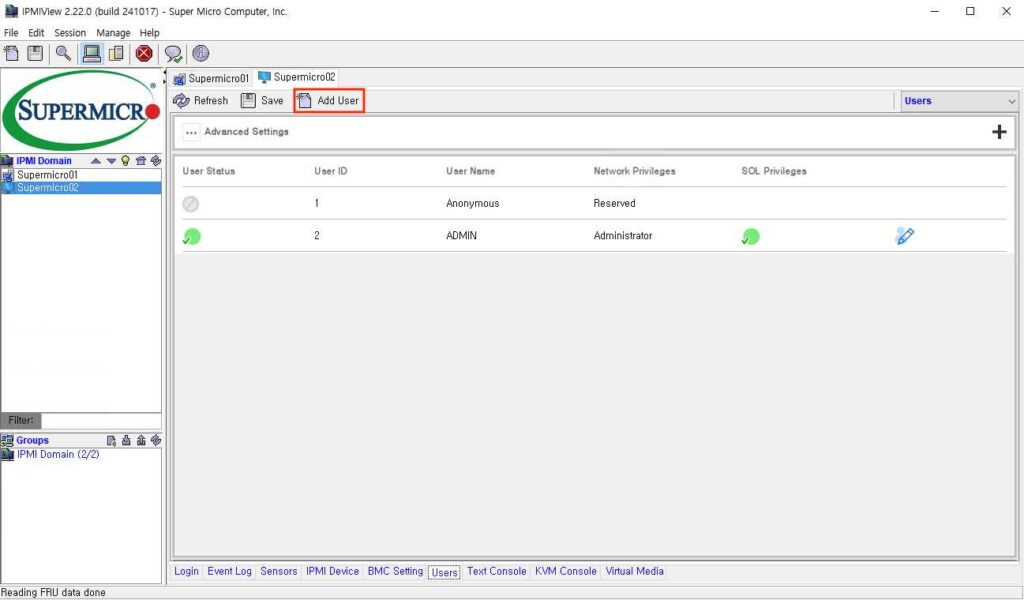Click the refresh icon in Groups header

click(155, 441)
